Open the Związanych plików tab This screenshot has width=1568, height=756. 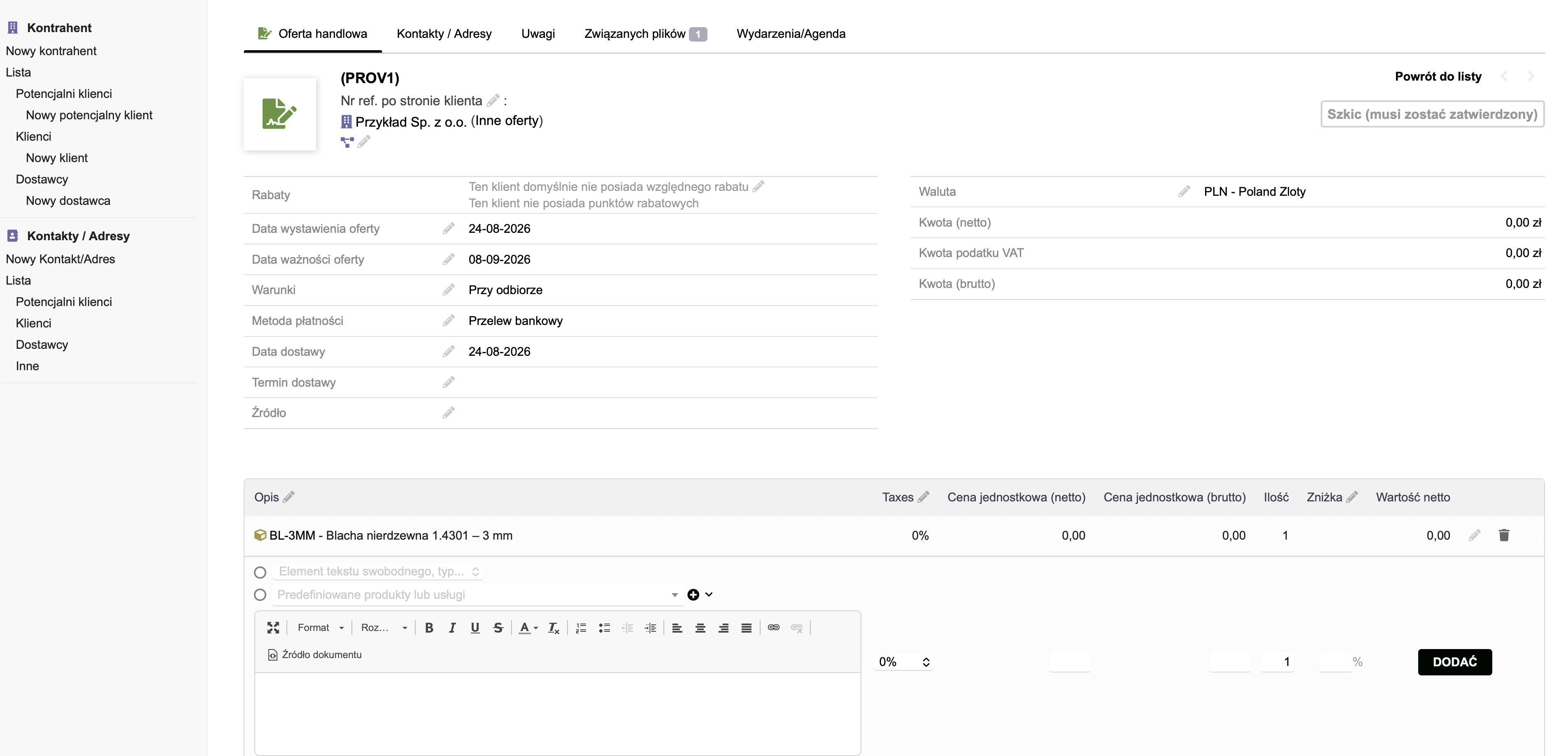645,33
